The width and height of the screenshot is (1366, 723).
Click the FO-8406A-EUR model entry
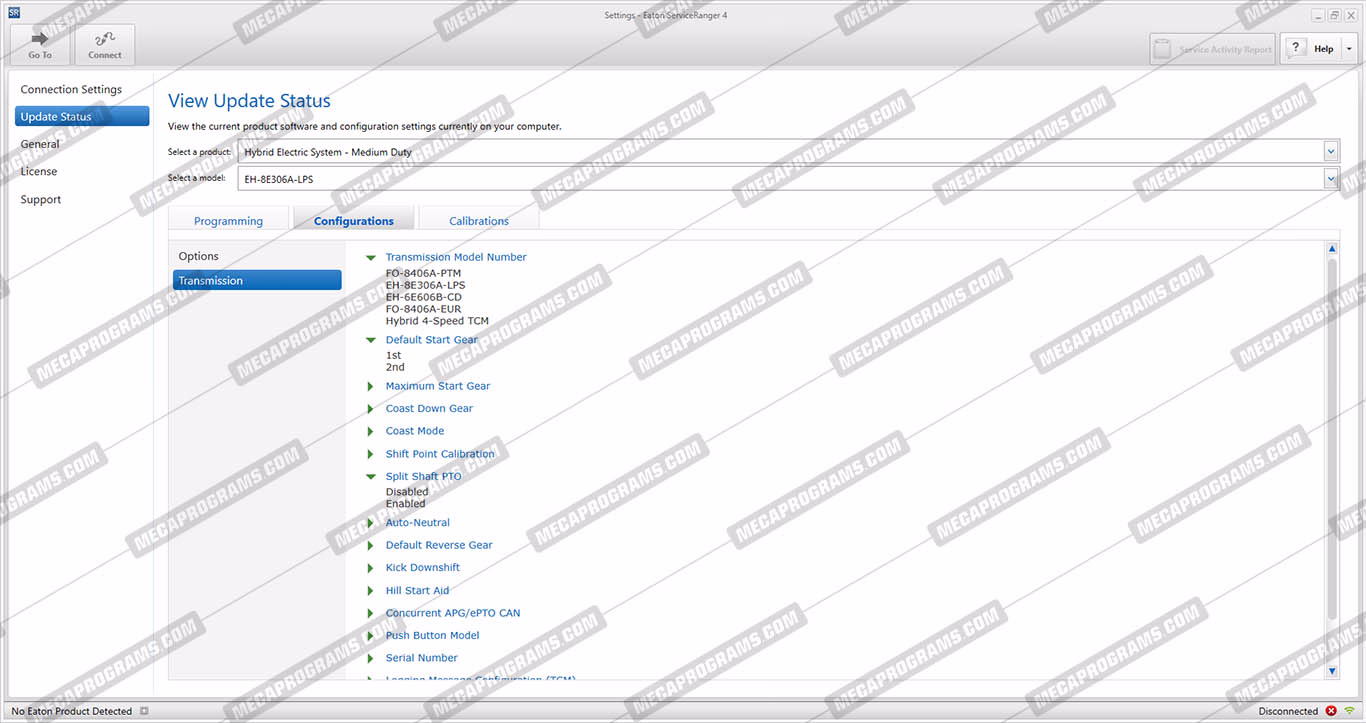pyautogui.click(x=424, y=309)
